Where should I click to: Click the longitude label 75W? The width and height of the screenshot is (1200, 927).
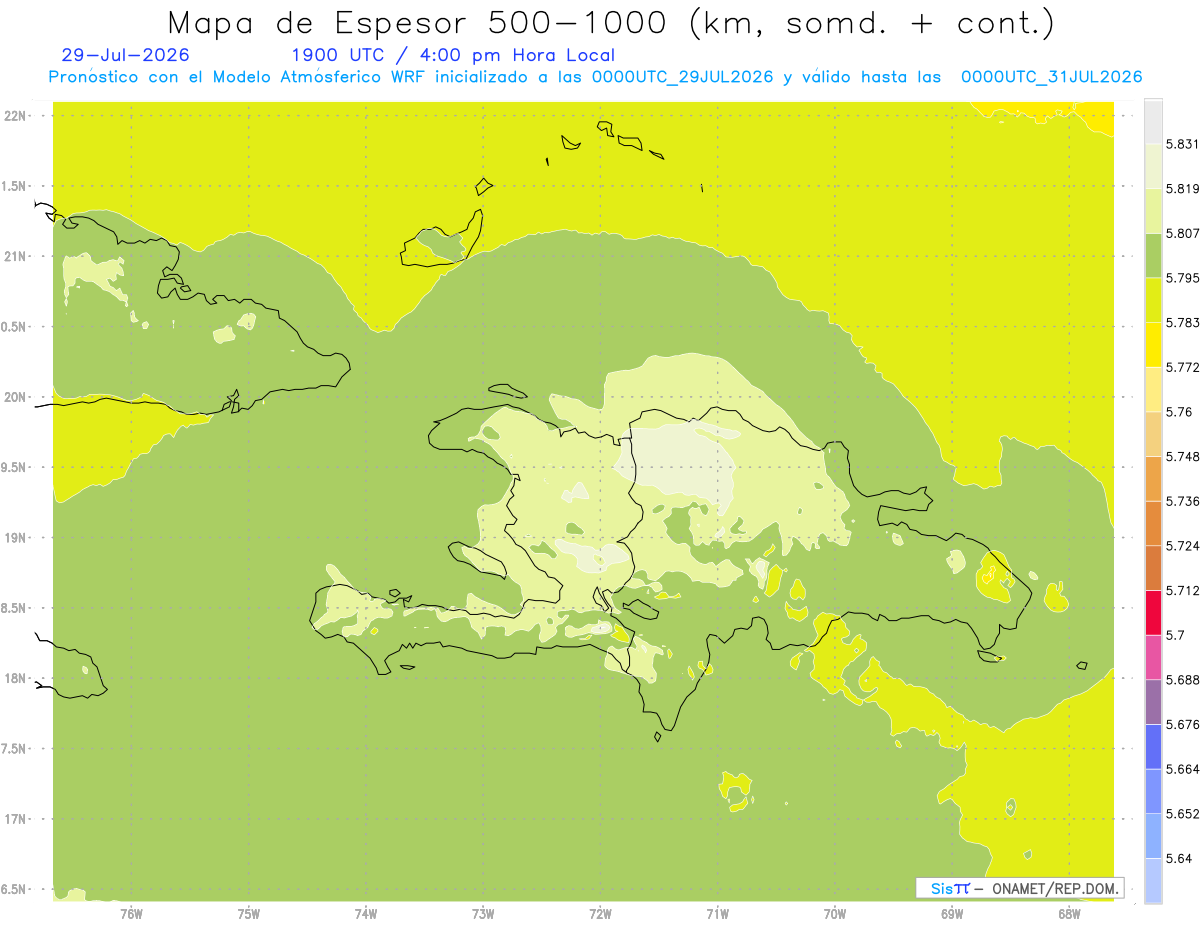(x=249, y=913)
